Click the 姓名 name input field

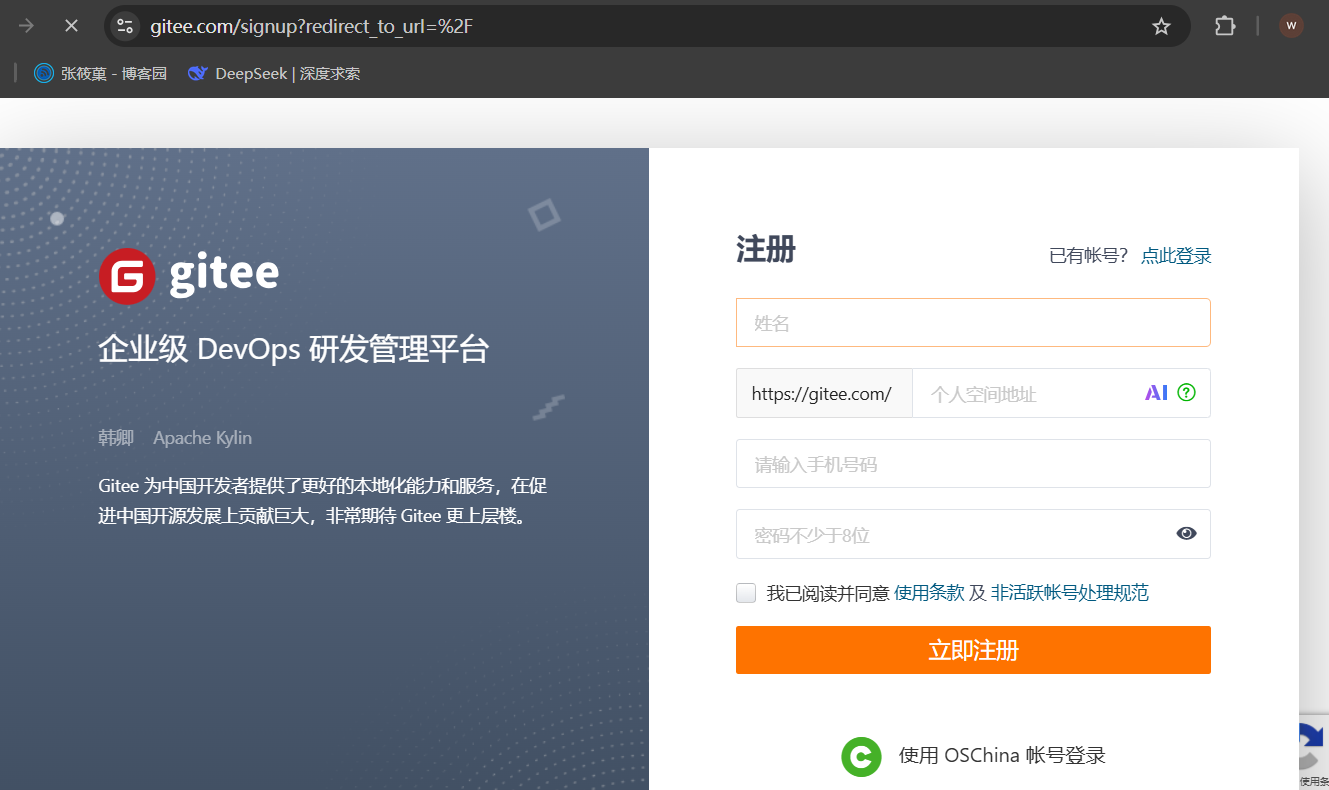coord(973,323)
